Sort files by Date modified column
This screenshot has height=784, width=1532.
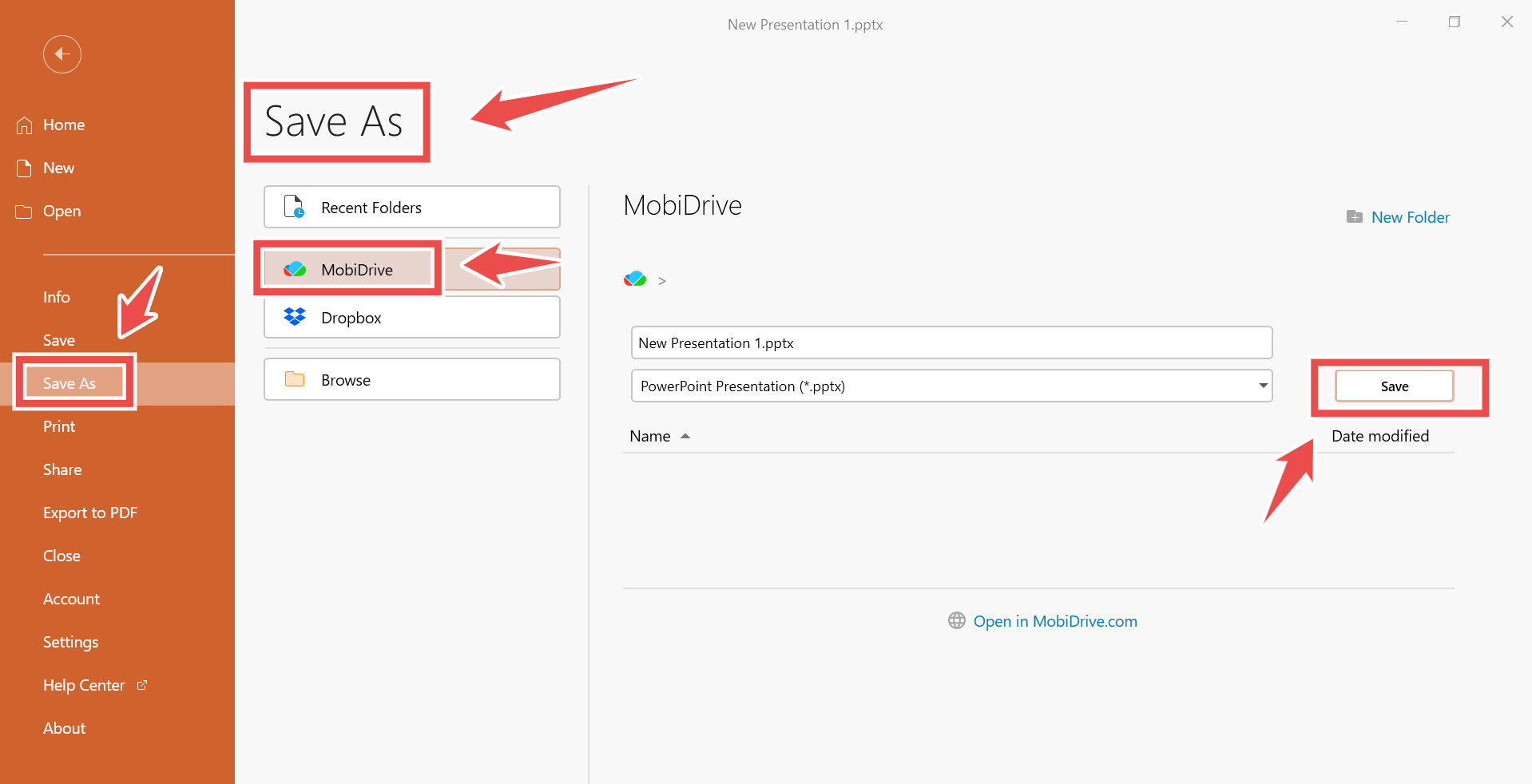(x=1380, y=437)
